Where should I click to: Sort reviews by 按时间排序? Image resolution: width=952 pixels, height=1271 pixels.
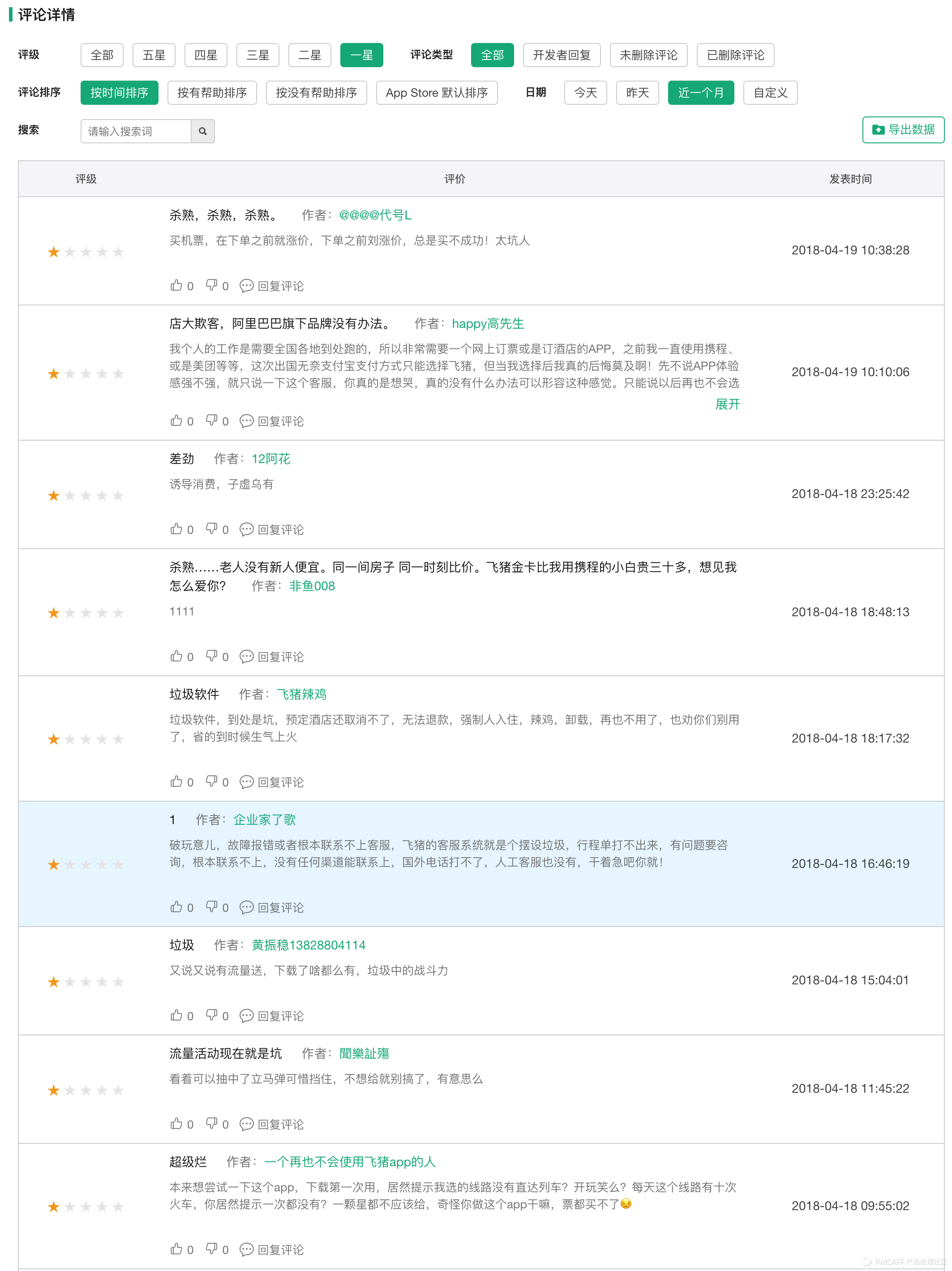120,93
